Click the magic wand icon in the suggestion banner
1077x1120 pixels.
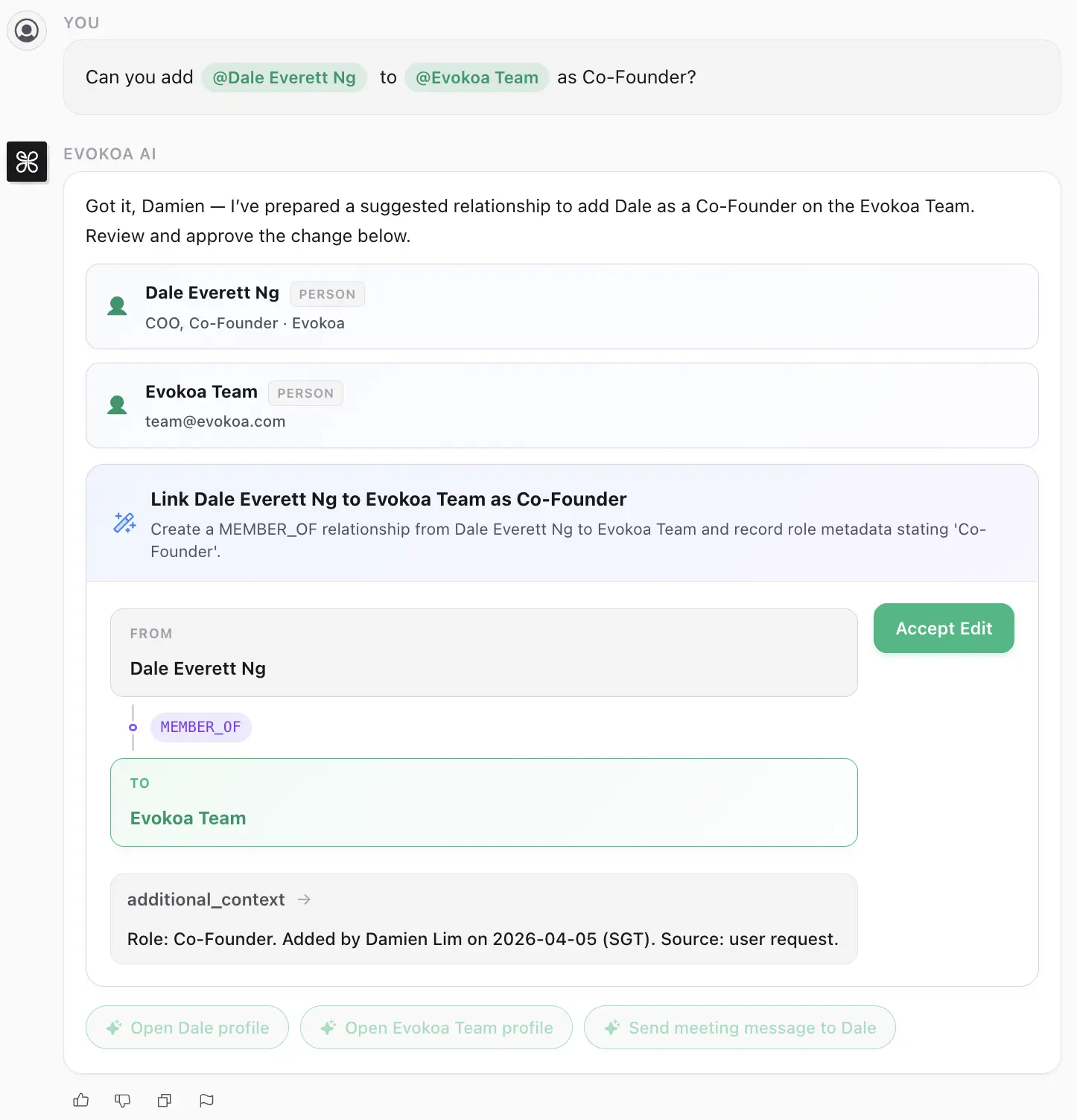tap(124, 524)
